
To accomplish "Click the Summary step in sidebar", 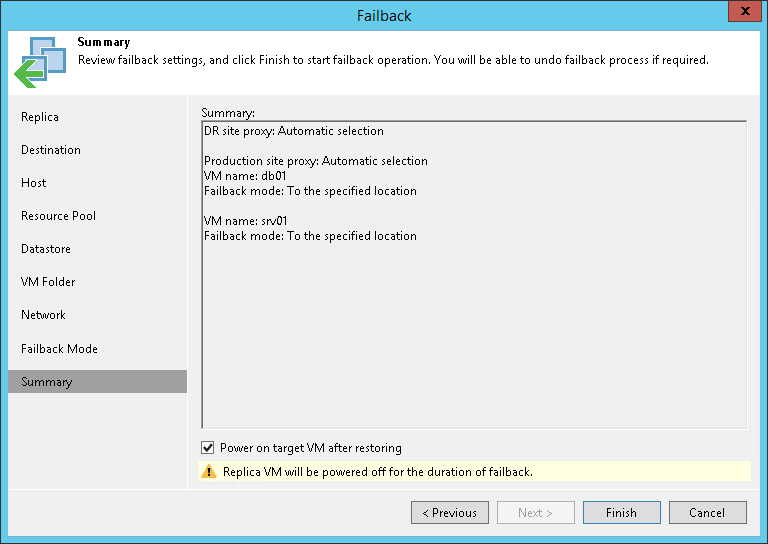I will (x=47, y=382).
